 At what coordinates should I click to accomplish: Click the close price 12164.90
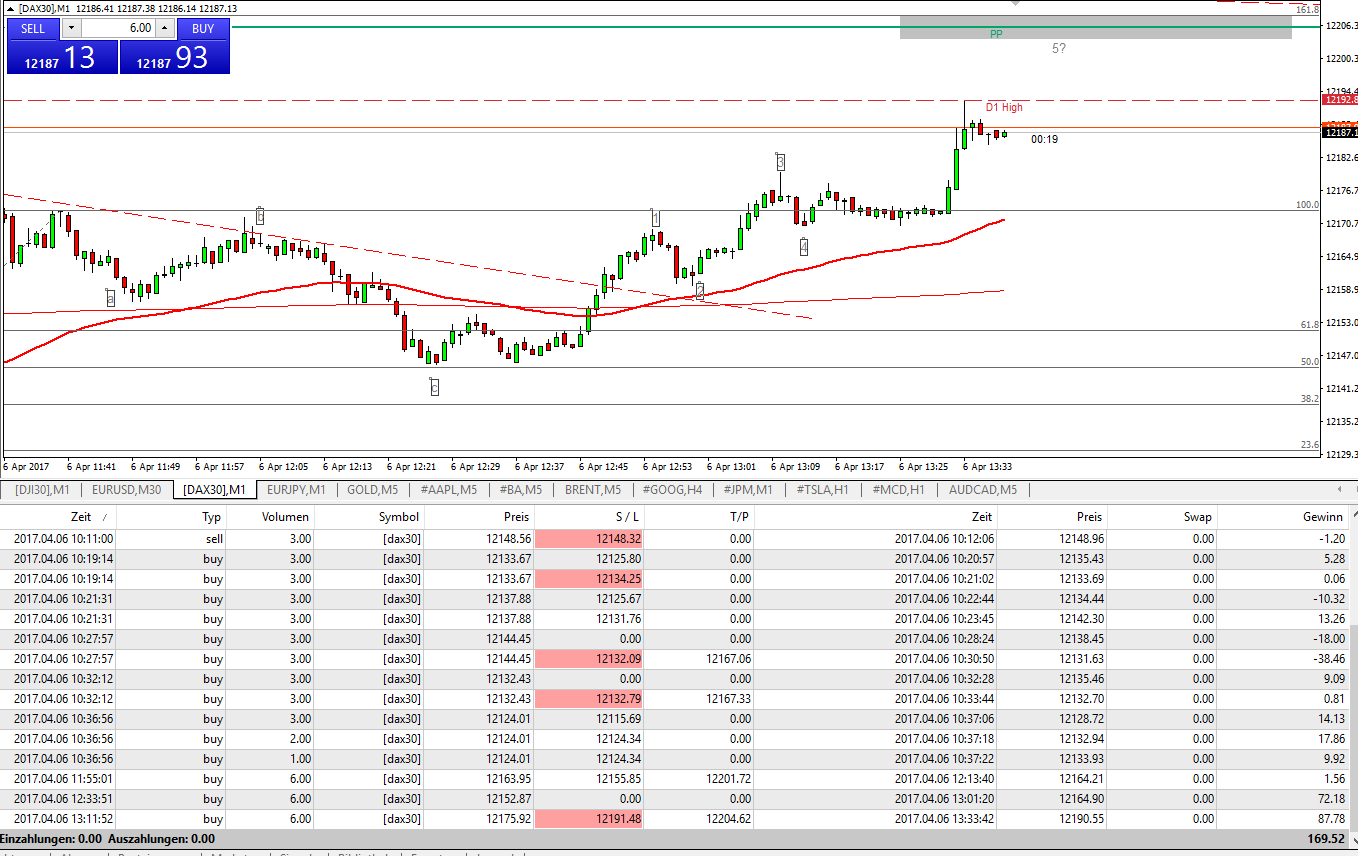click(1082, 798)
